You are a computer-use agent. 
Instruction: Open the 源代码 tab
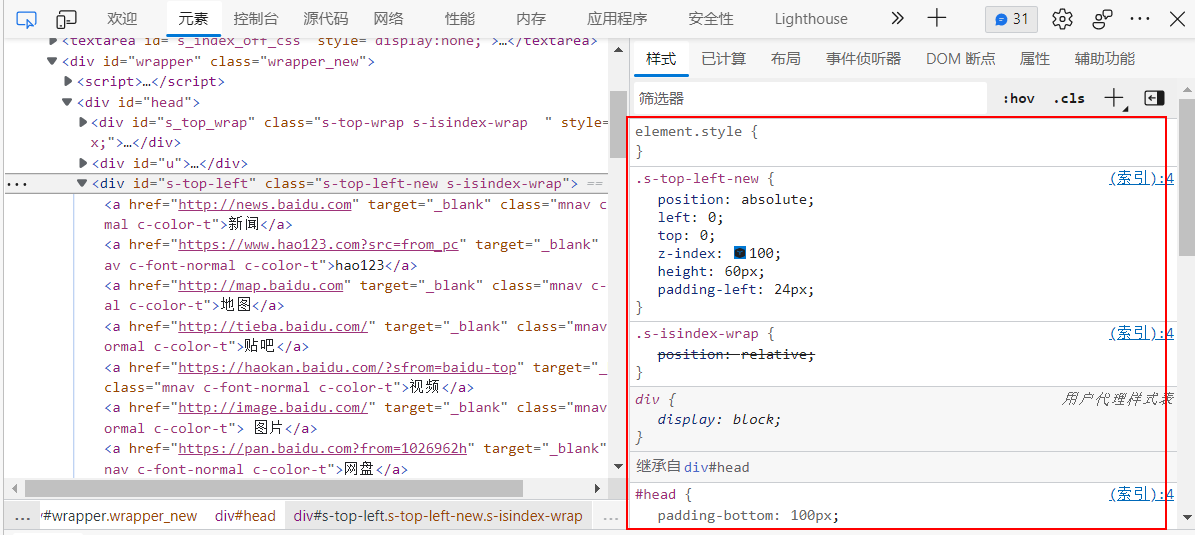tap(325, 19)
